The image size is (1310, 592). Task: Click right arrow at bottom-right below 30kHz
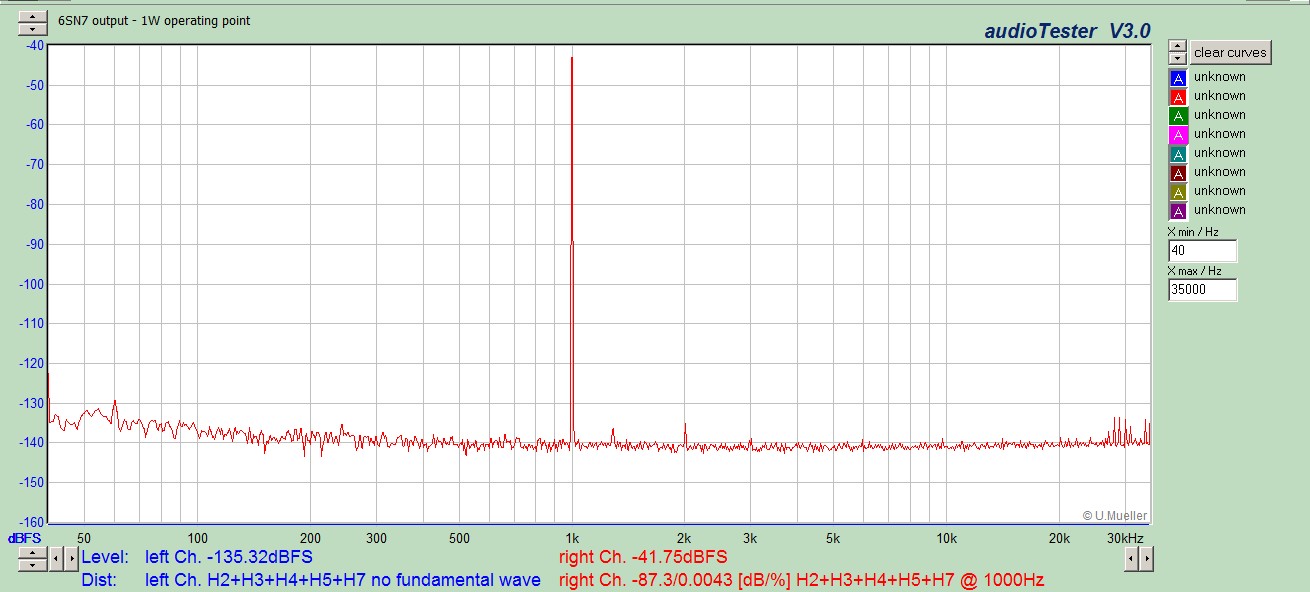(1145, 558)
